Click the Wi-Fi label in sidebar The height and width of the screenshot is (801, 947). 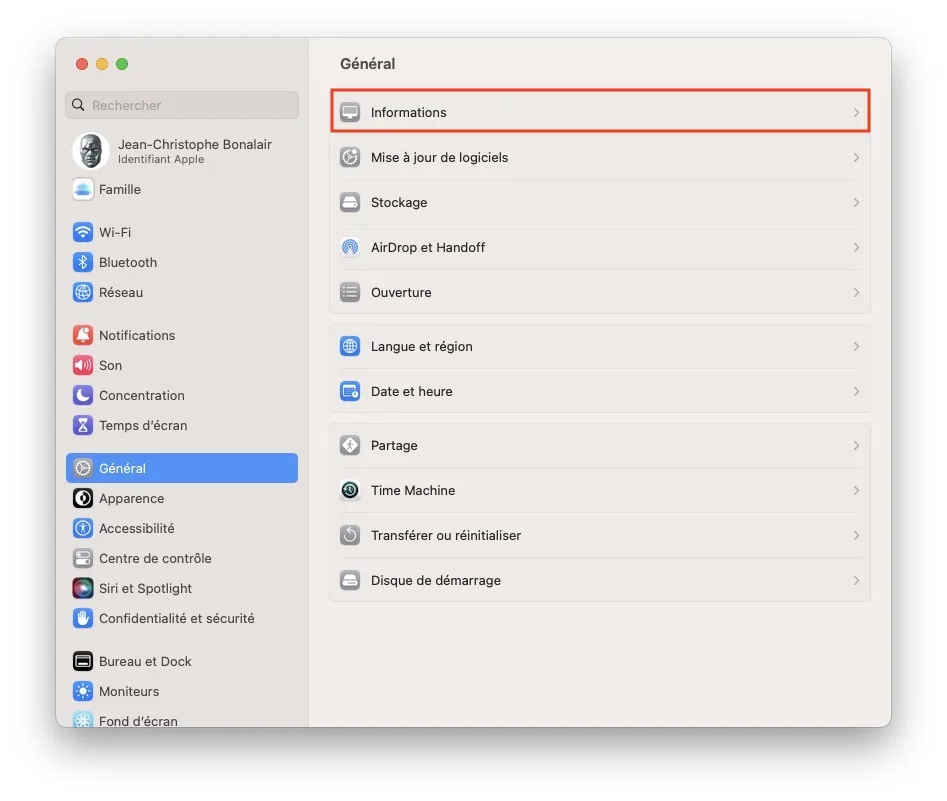115,232
